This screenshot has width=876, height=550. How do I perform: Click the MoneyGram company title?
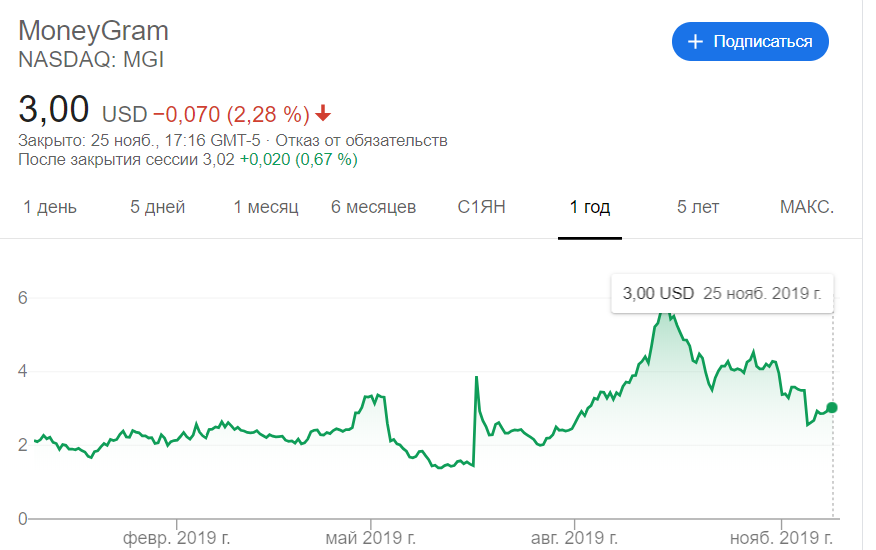tap(93, 31)
